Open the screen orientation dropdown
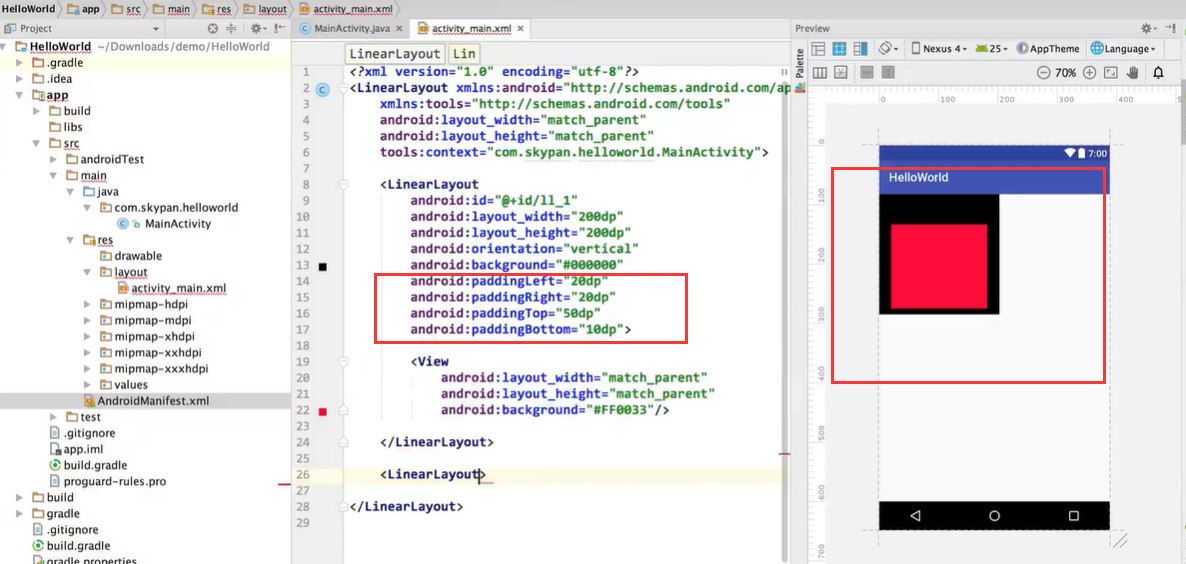This screenshot has height=564, width=1186. [x=888, y=48]
